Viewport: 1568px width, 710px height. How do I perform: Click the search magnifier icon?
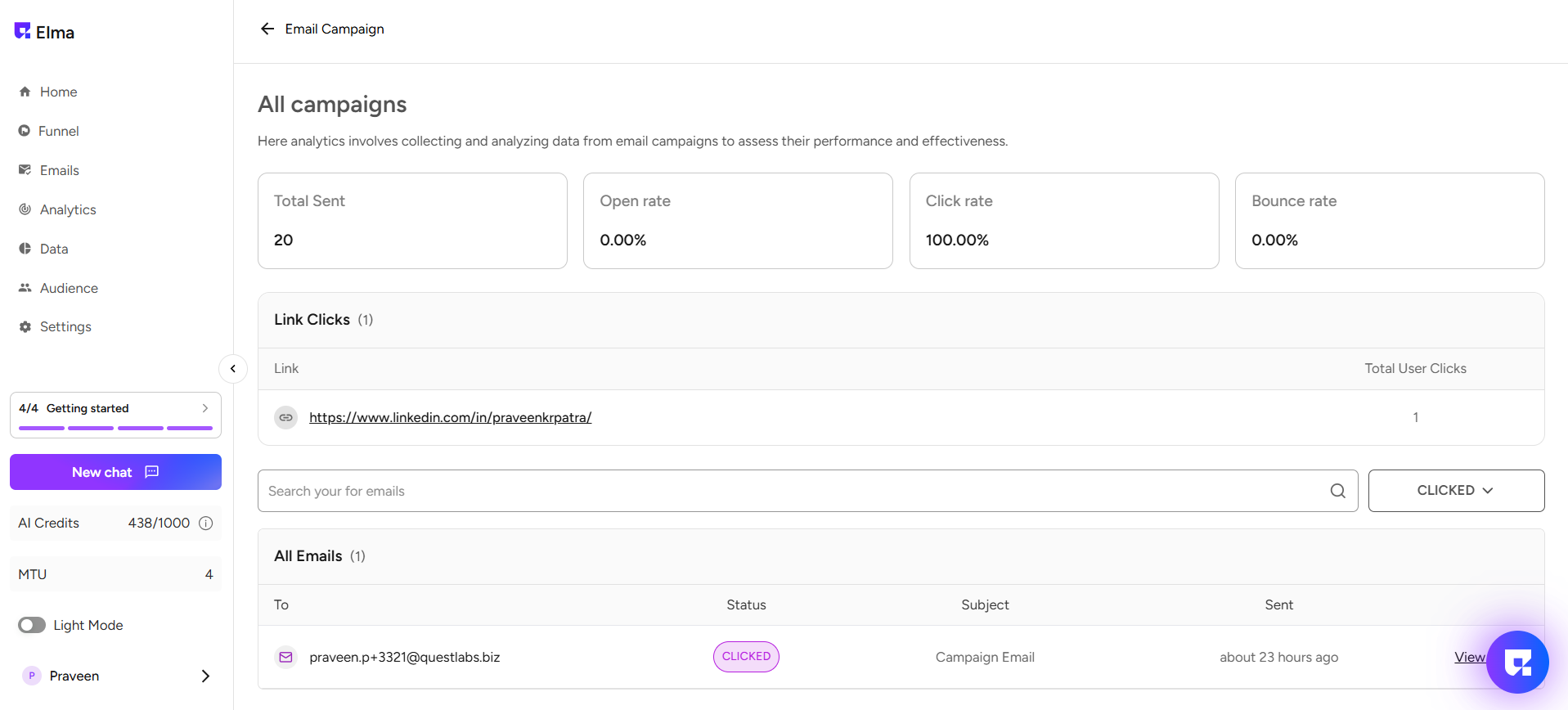coord(1337,491)
